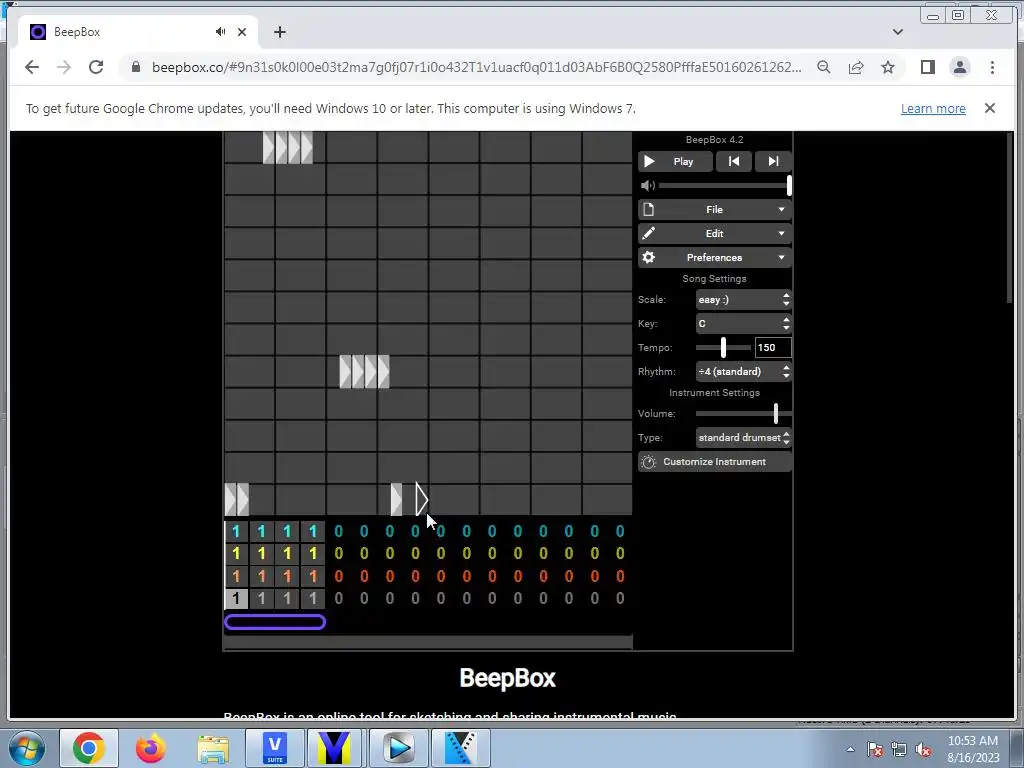The image size is (1024, 768).
Task: Mute the BeepBox tab audio
Action: tap(221, 31)
